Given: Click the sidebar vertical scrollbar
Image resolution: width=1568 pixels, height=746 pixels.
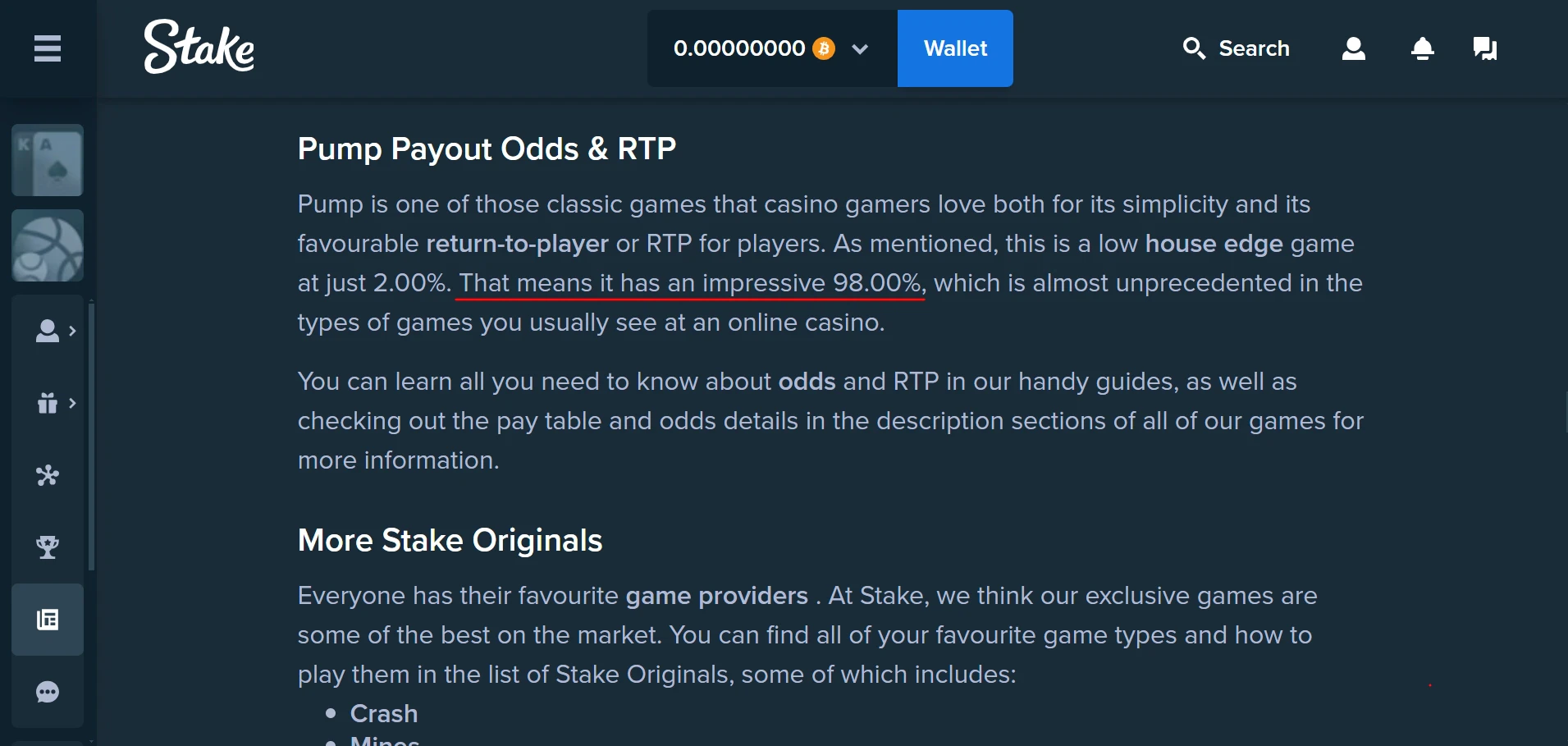Looking at the screenshot, I should (92, 435).
